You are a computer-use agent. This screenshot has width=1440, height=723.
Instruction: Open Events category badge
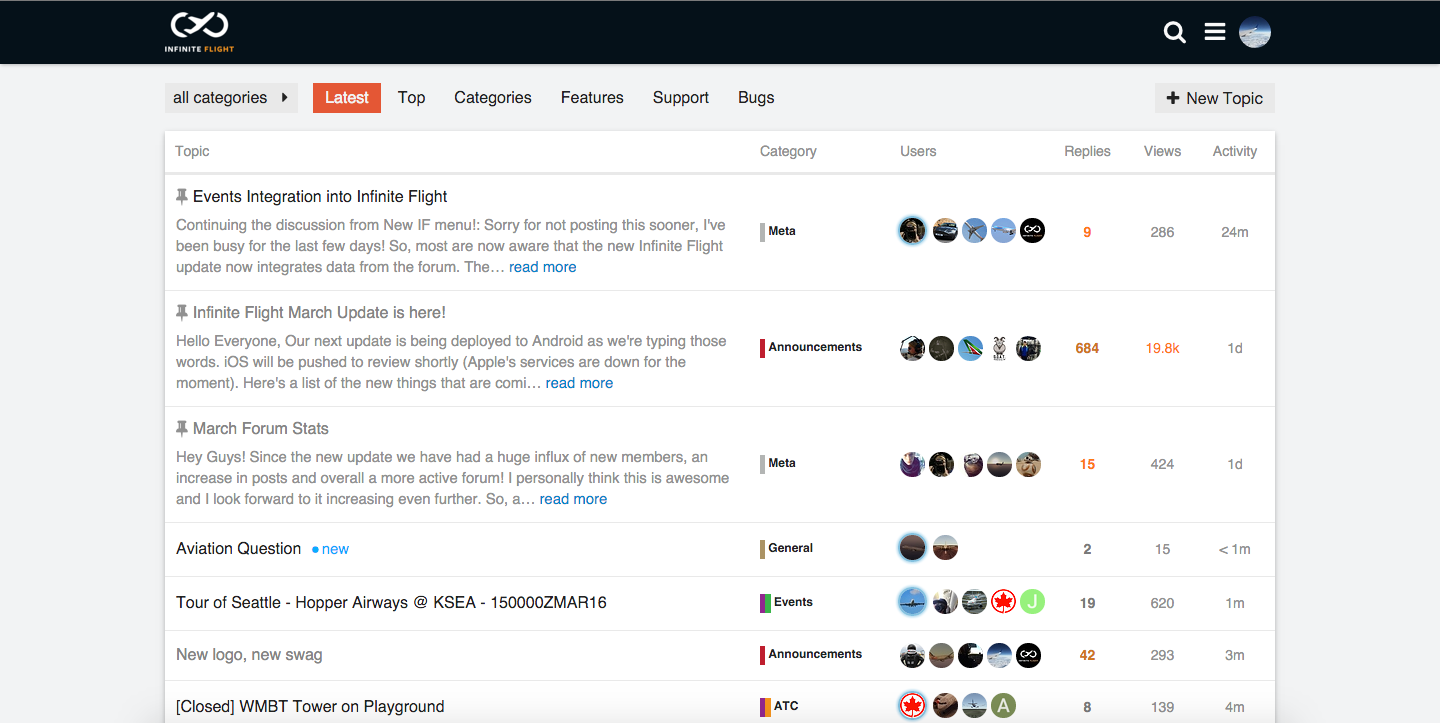pyautogui.click(x=787, y=602)
